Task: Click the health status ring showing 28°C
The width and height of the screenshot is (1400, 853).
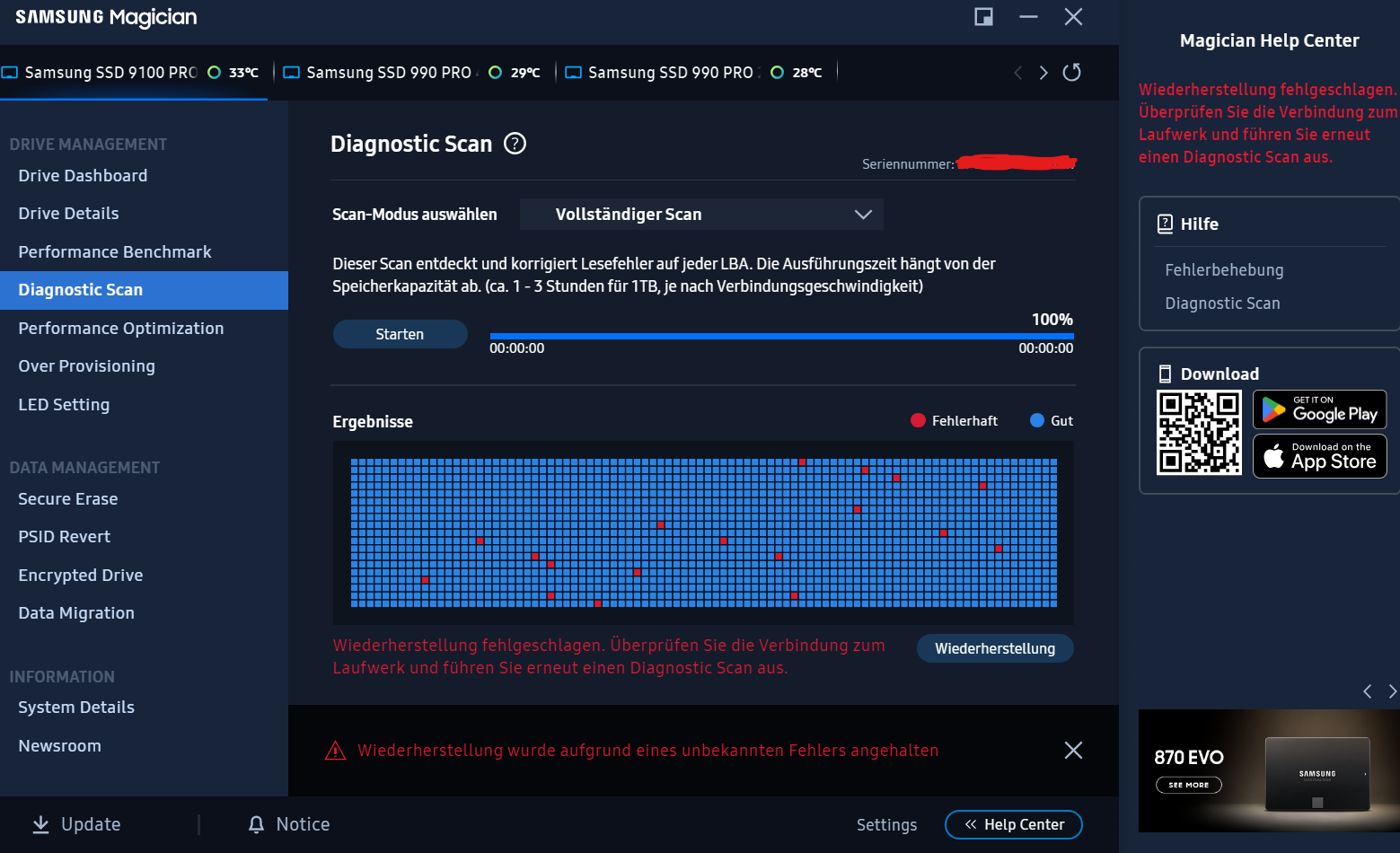Action: pos(777,73)
